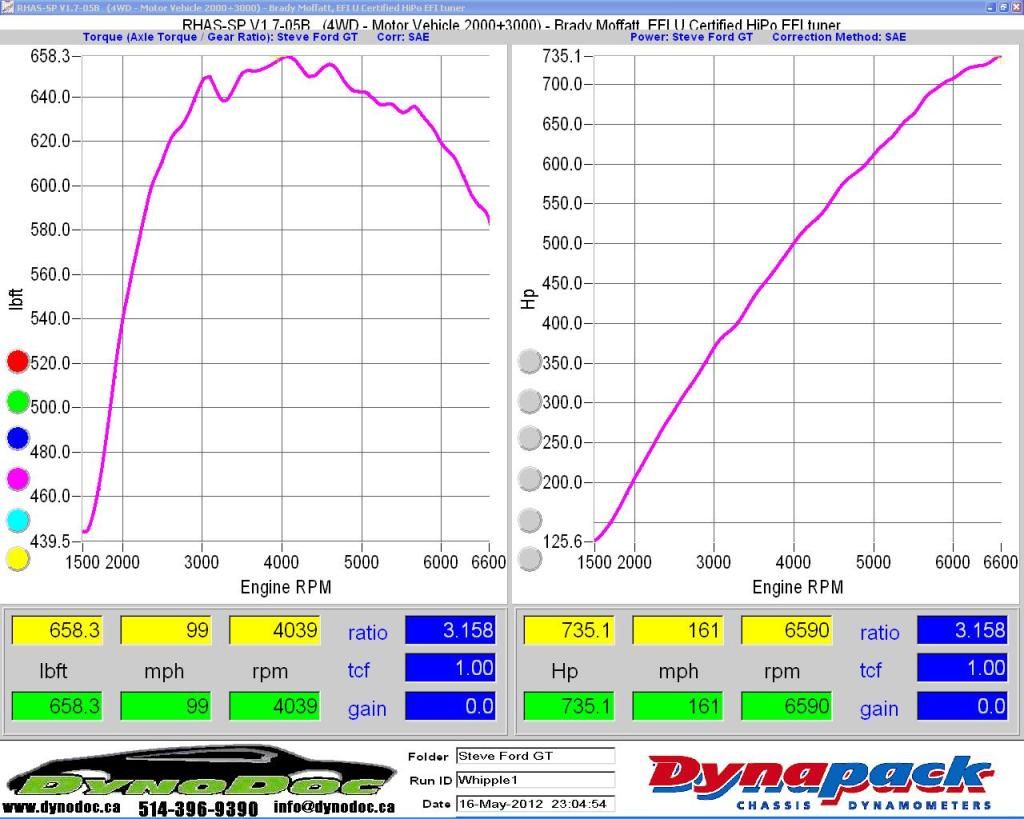This screenshot has width=1024, height=819.
Task: Click the application icon in the title bar
Action: [8, 7]
